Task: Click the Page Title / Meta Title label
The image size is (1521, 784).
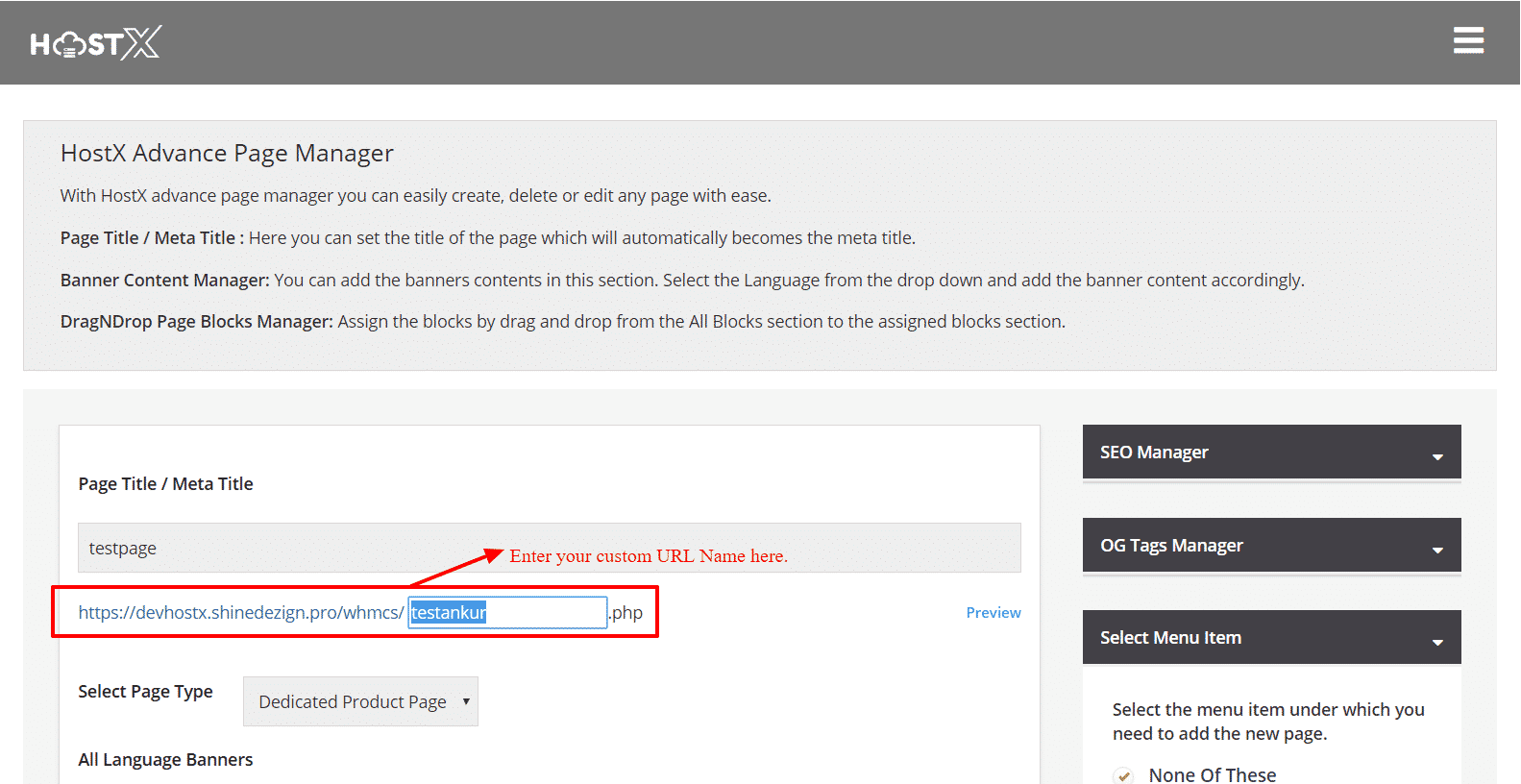Action: pos(165,484)
